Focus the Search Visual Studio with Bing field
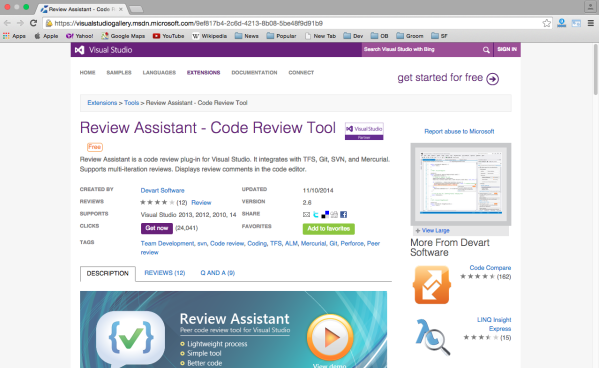The height and width of the screenshot is (368, 599). coord(422,50)
